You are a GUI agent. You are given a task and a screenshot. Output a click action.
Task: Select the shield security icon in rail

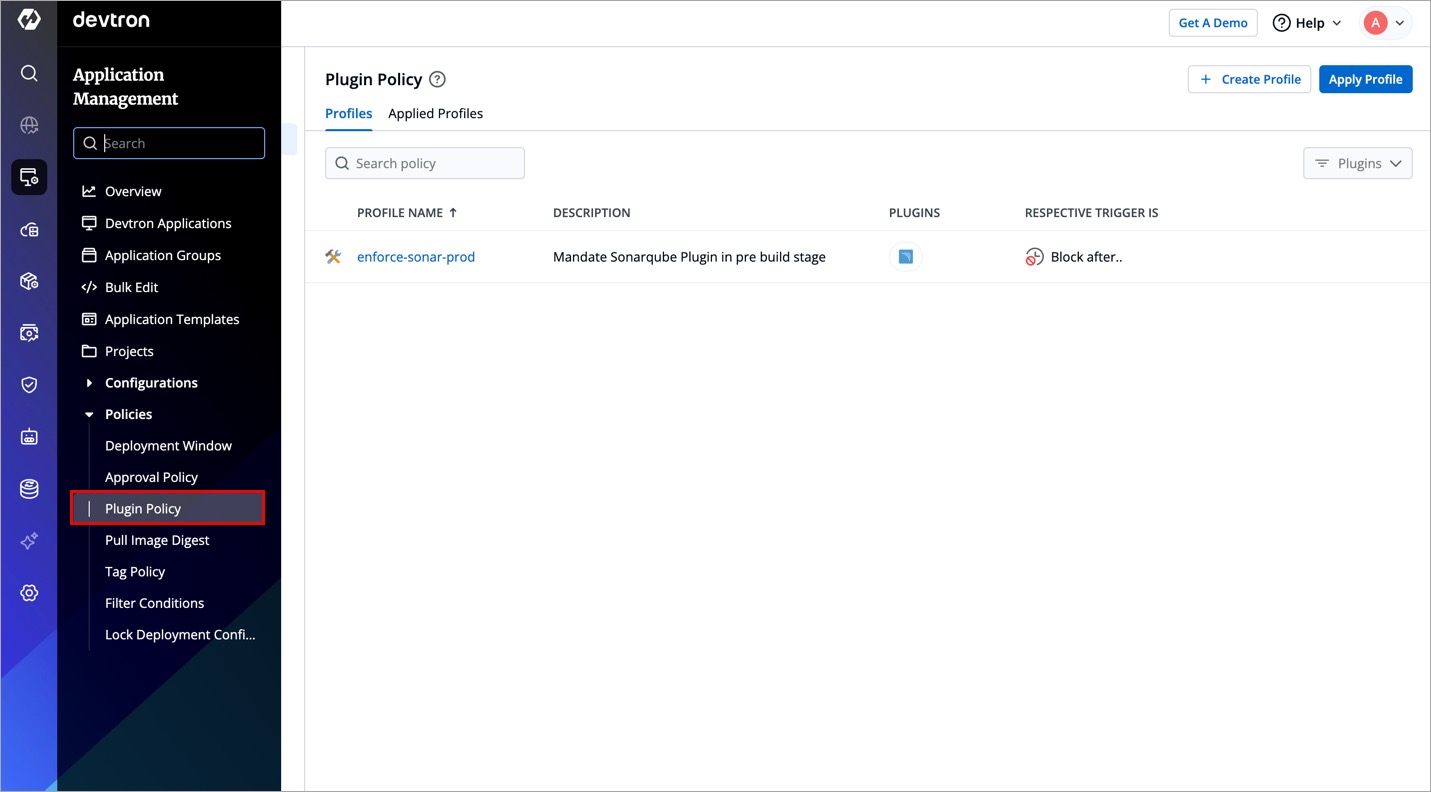click(x=29, y=385)
